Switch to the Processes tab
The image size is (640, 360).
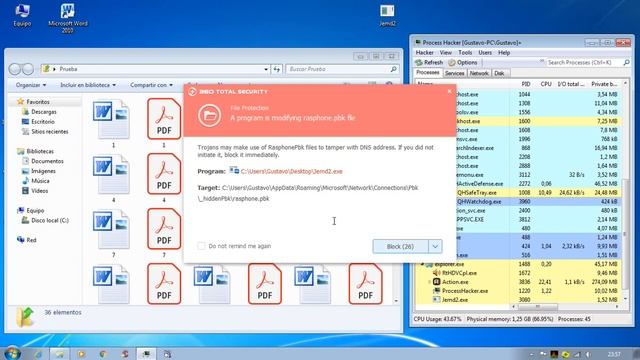pyautogui.click(x=428, y=73)
